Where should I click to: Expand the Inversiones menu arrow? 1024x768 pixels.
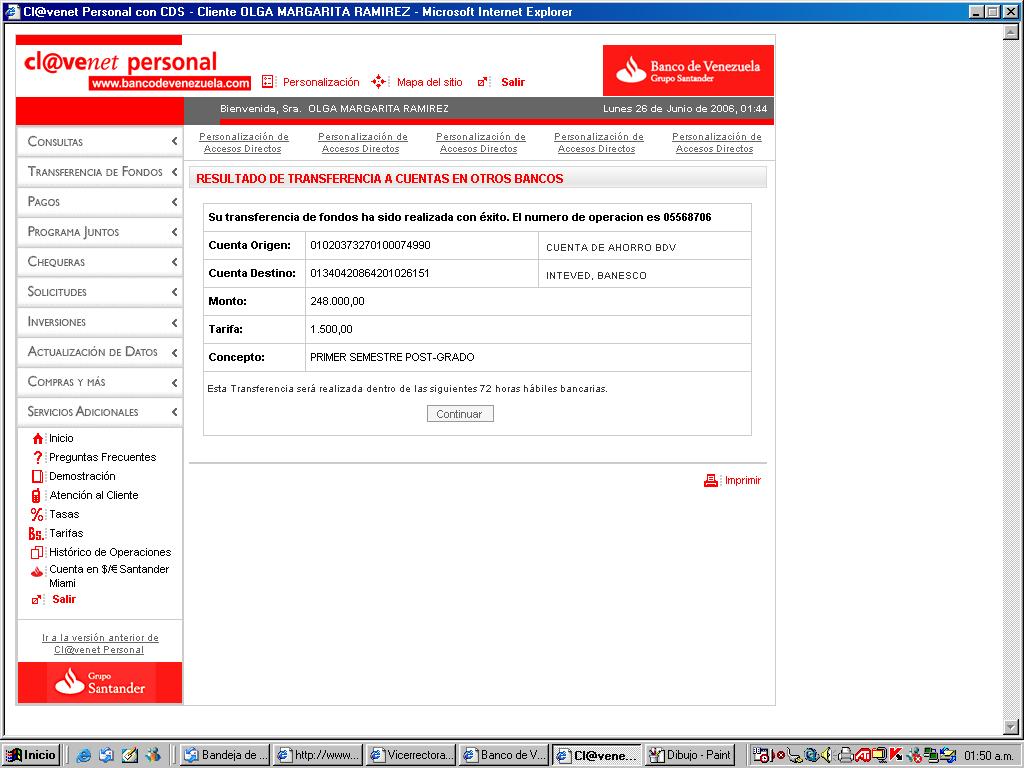tap(174, 322)
